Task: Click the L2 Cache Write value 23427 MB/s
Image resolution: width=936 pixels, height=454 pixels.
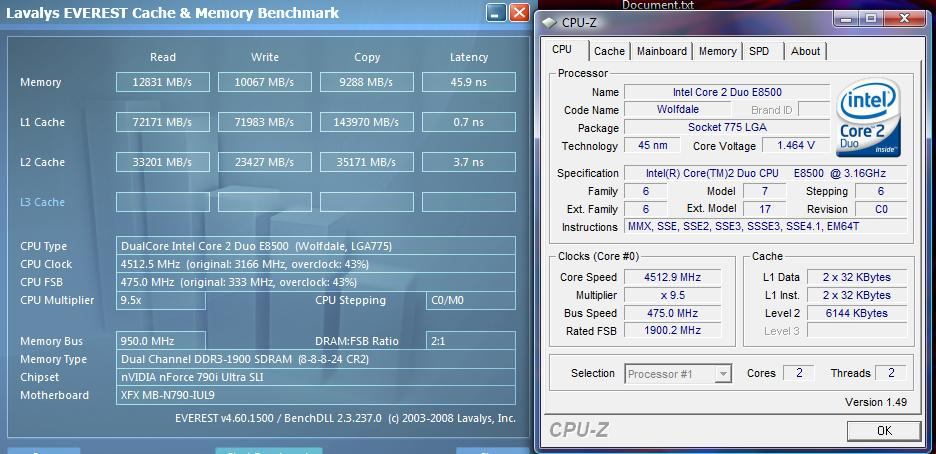Action: pos(264,162)
